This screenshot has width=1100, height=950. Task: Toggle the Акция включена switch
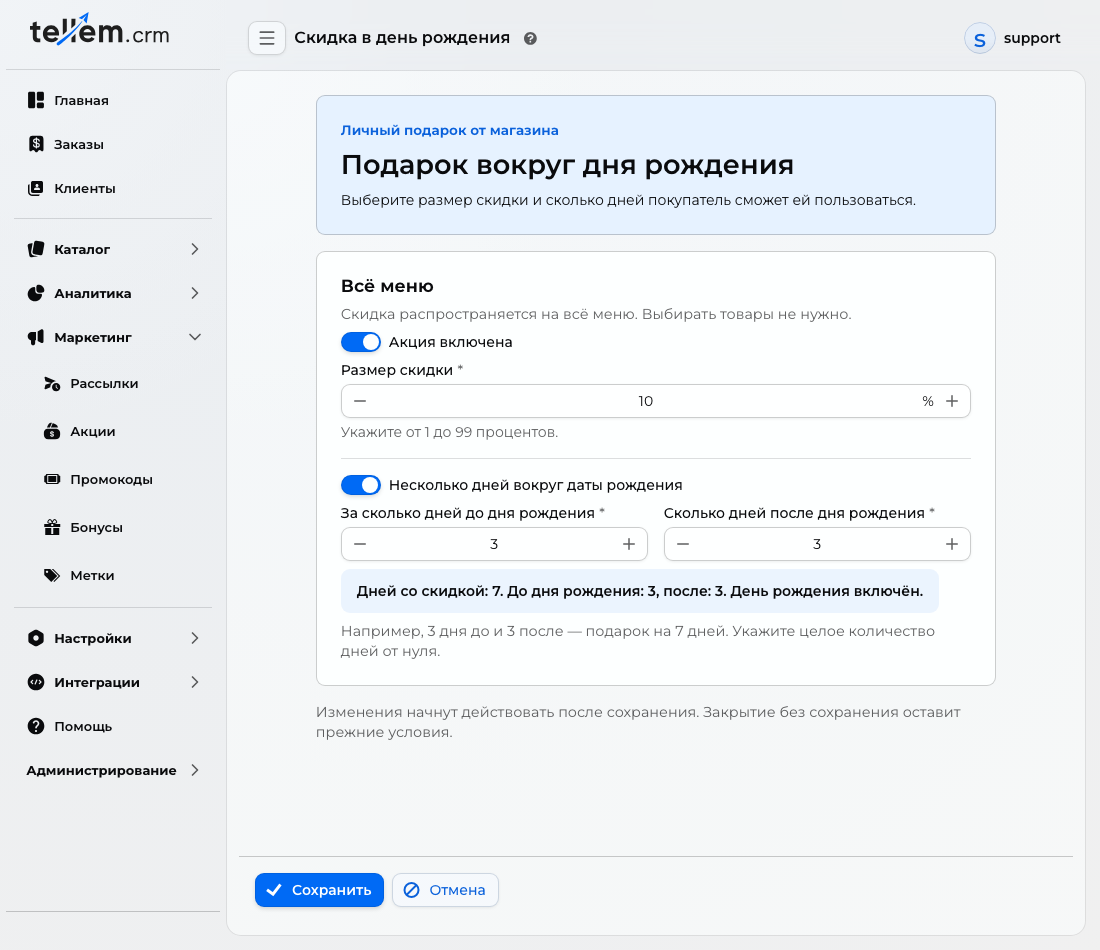(x=361, y=342)
